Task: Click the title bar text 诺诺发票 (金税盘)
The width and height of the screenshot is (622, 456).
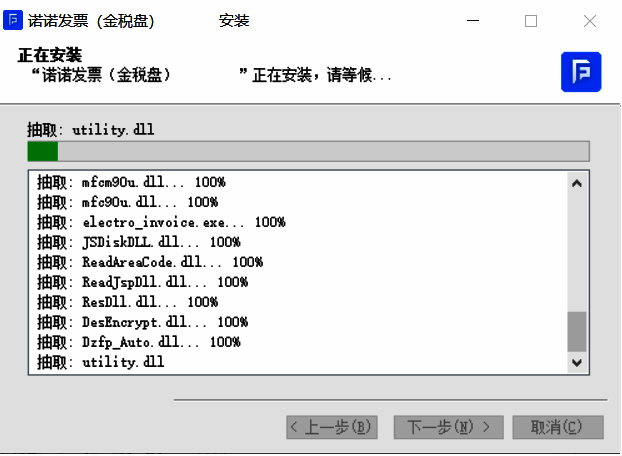Action: (91, 21)
